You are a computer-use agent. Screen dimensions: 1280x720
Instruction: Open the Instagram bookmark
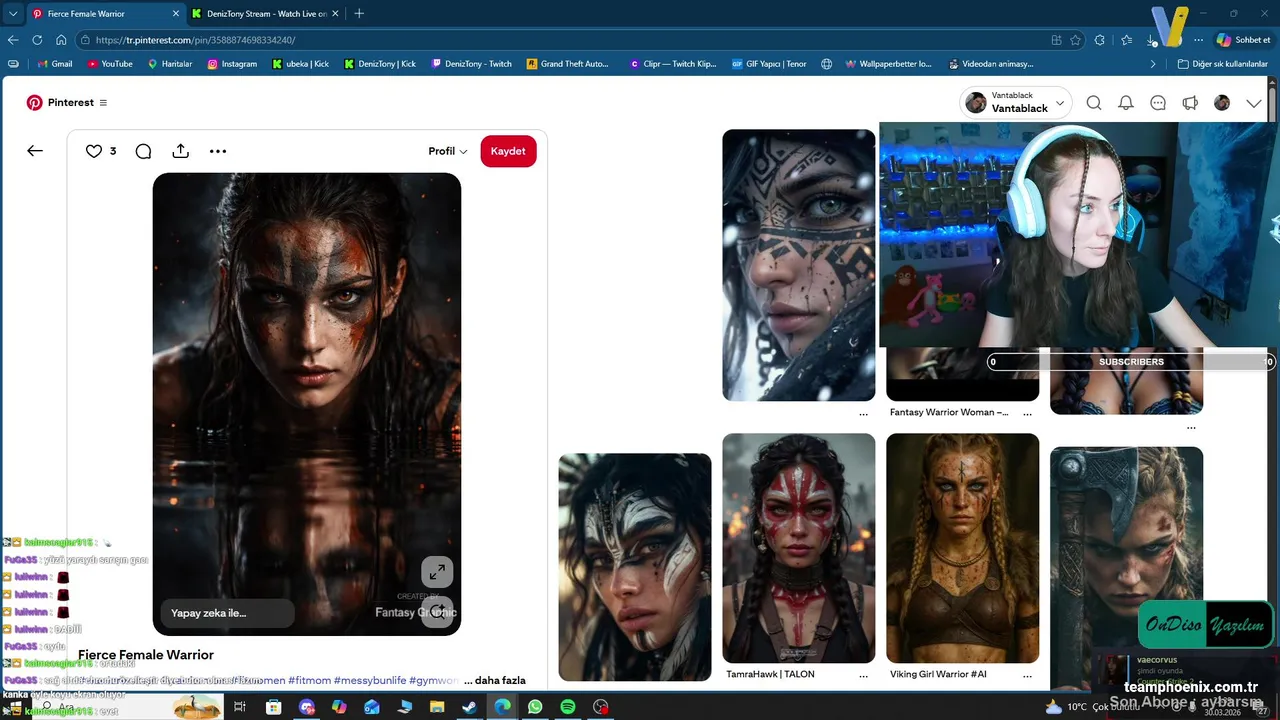point(232,64)
